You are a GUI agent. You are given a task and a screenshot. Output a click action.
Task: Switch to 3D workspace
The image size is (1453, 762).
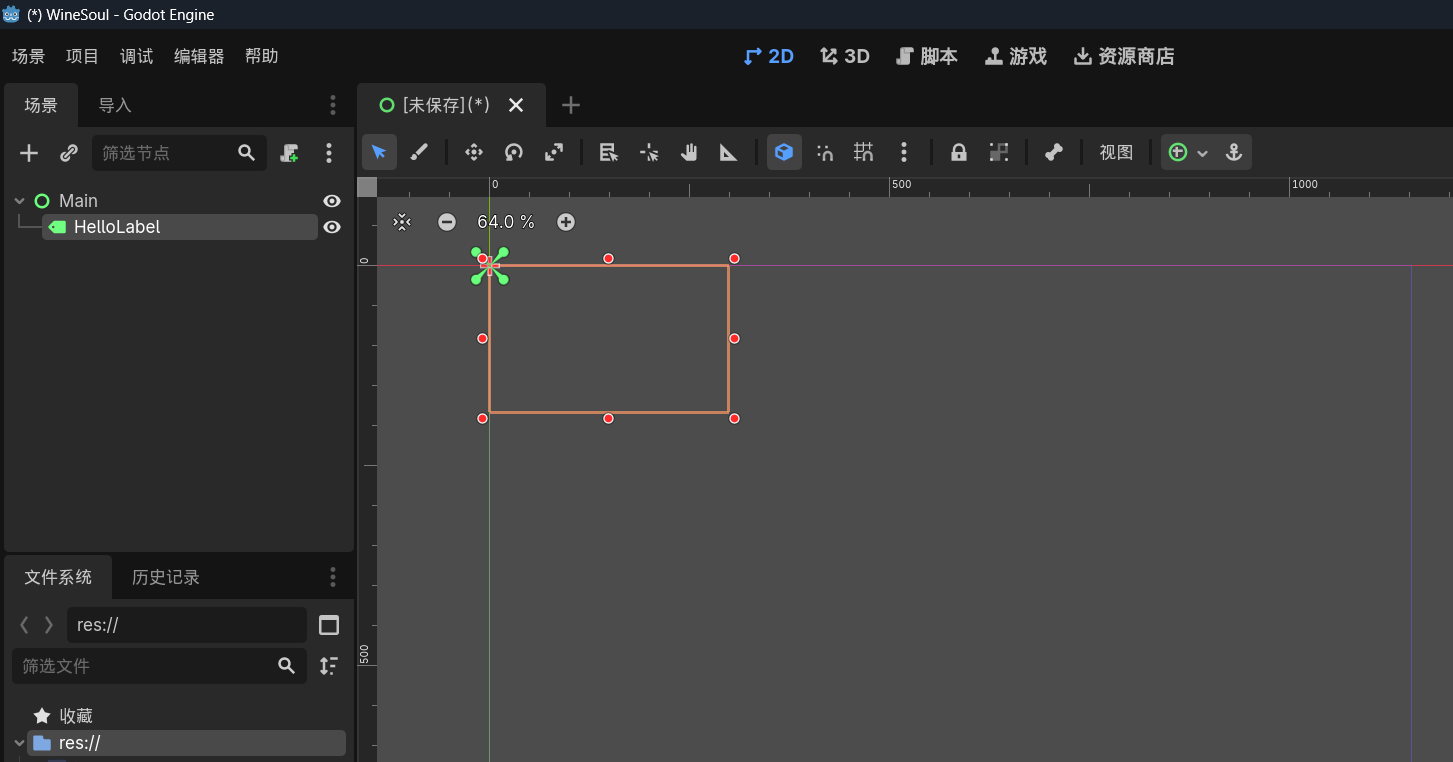[x=845, y=56]
